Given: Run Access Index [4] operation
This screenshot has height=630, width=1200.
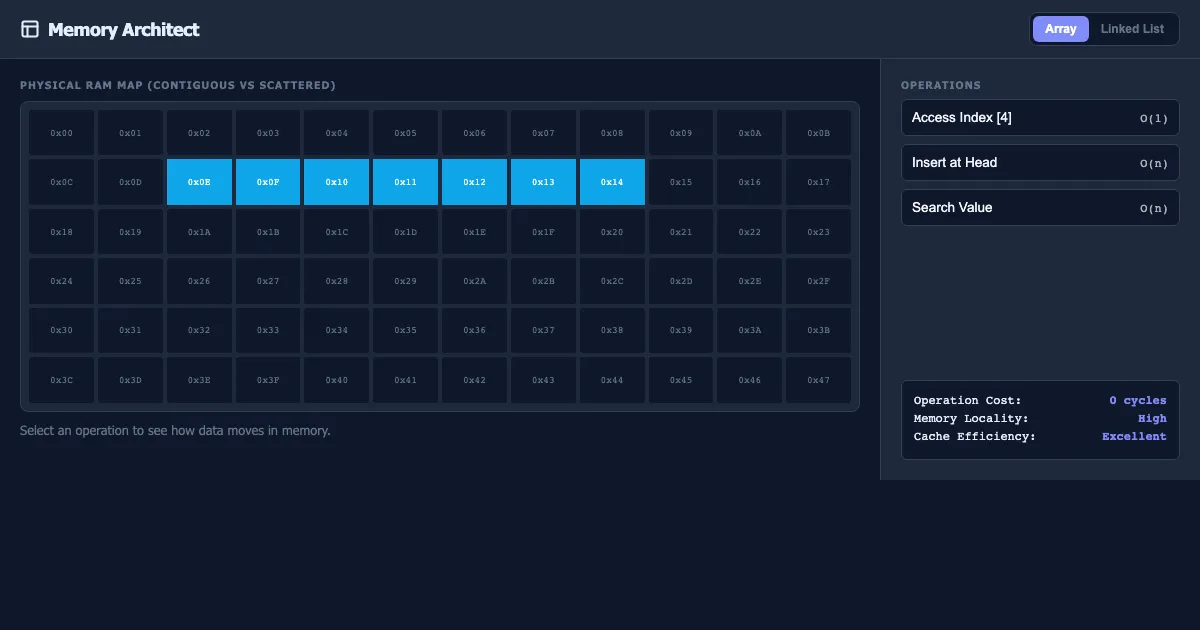Looking at the screenshot, I should point(1040,118).
